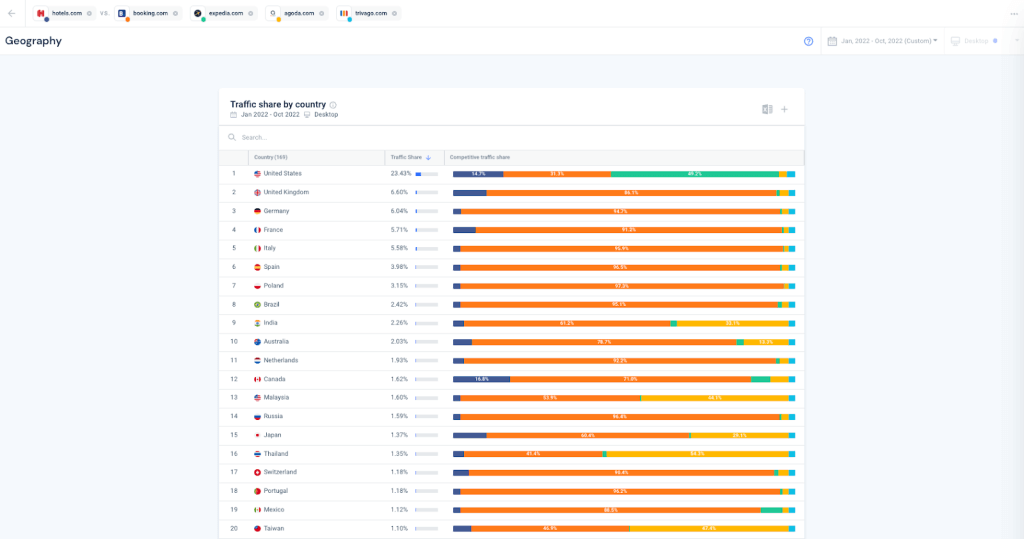Click the Japan flag icon

coord(257,435)
